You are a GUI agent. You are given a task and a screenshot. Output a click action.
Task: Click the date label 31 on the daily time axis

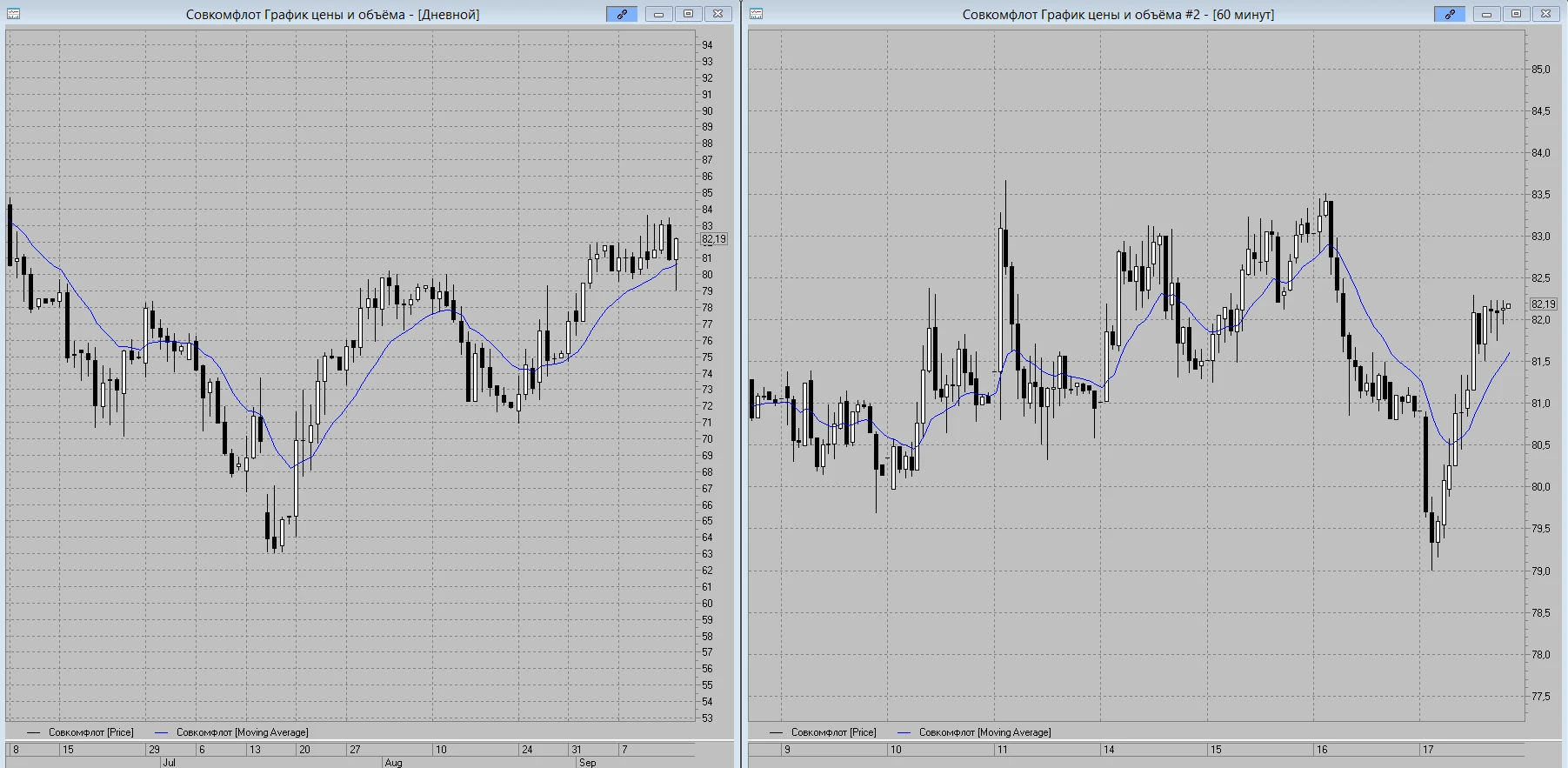click(x=577, y=750)
